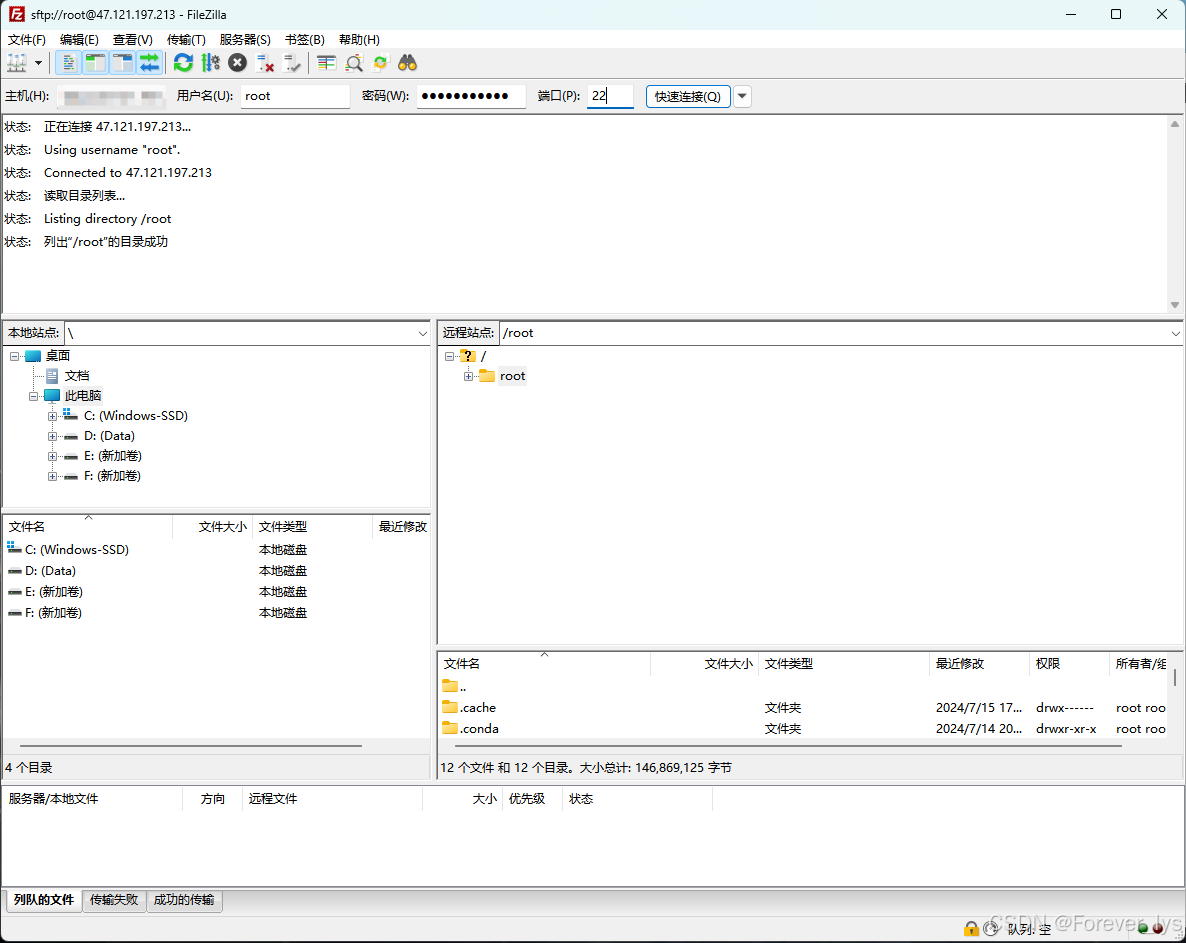Toggle directory comparison
Screen dimensions: 1186x943
click(354, 63)
